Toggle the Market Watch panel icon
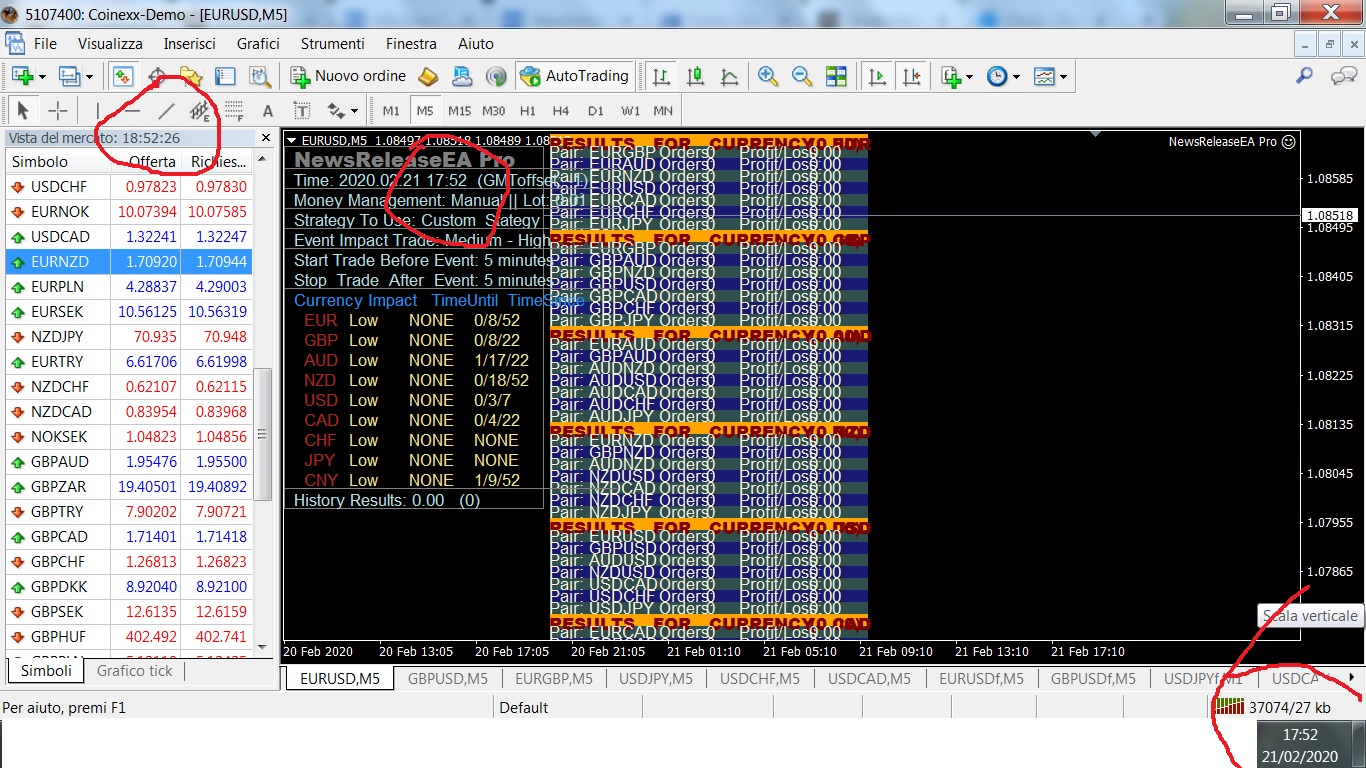 pos(124,76)
